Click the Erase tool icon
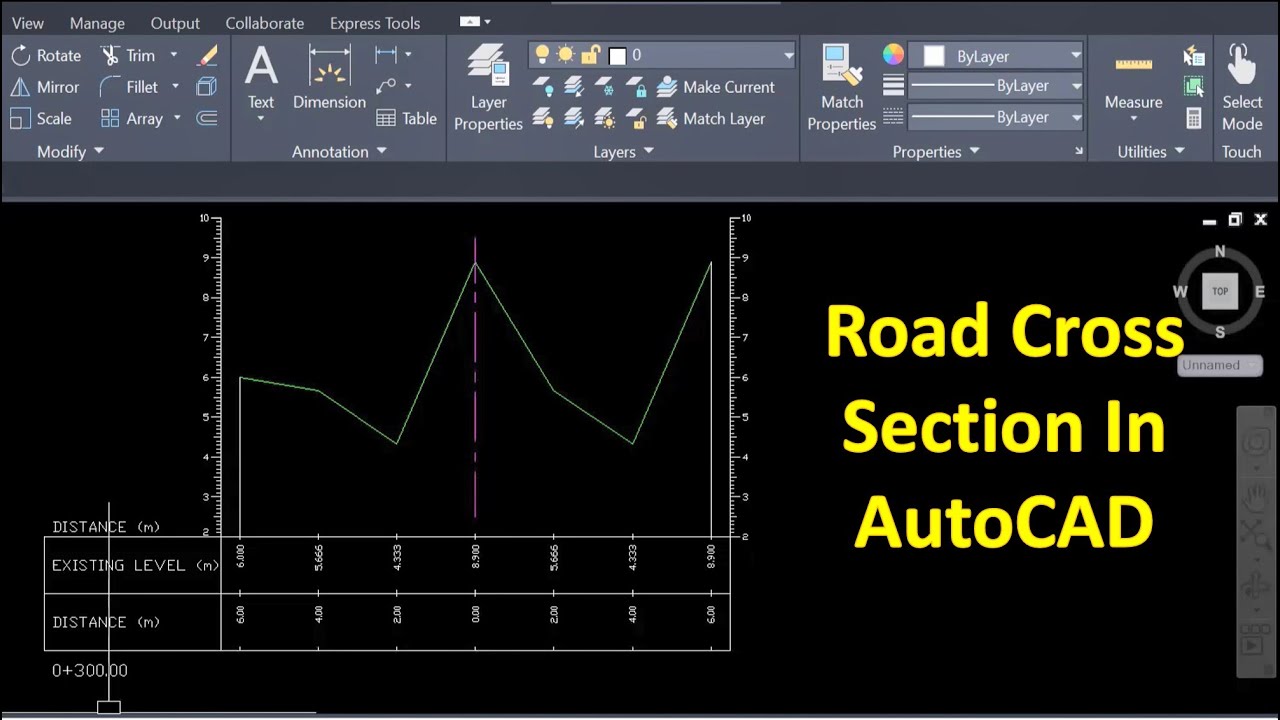The image size is (1280, 720). (207, 56)
